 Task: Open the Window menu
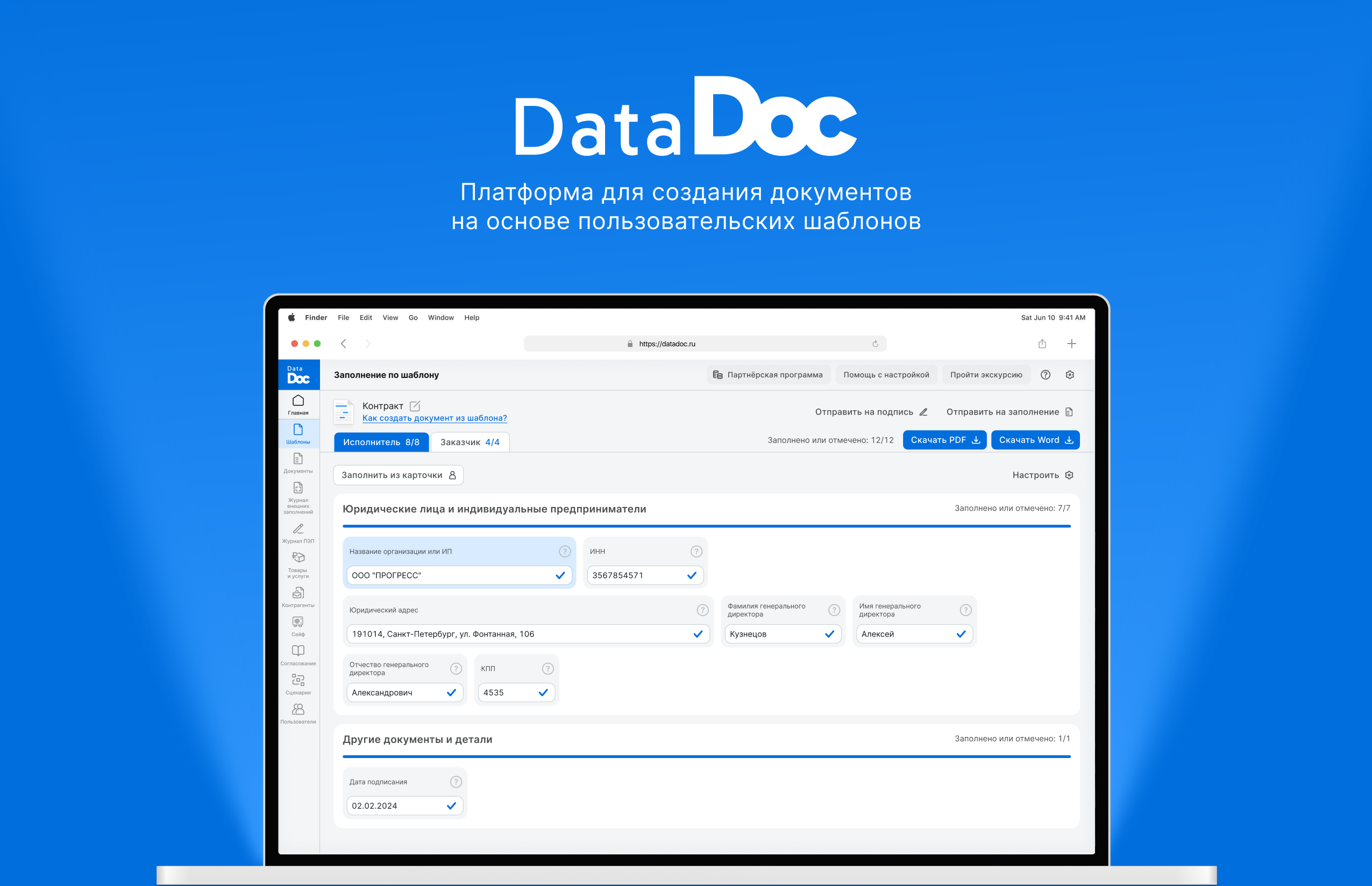click(441, 318)
